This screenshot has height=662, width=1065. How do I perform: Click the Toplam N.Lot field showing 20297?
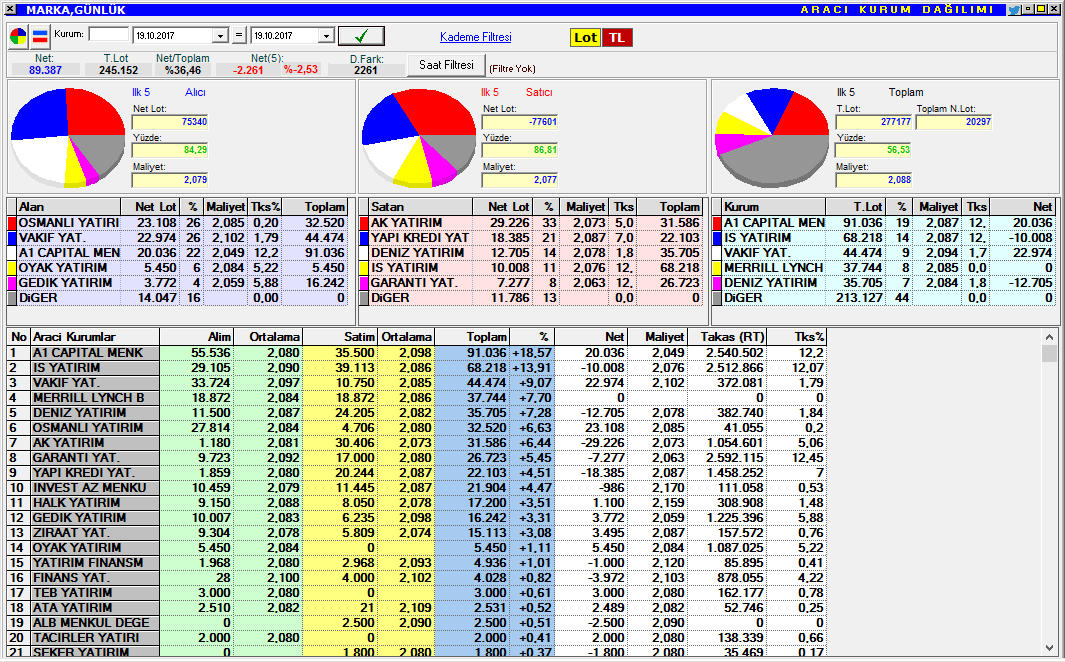coord(954,122)
